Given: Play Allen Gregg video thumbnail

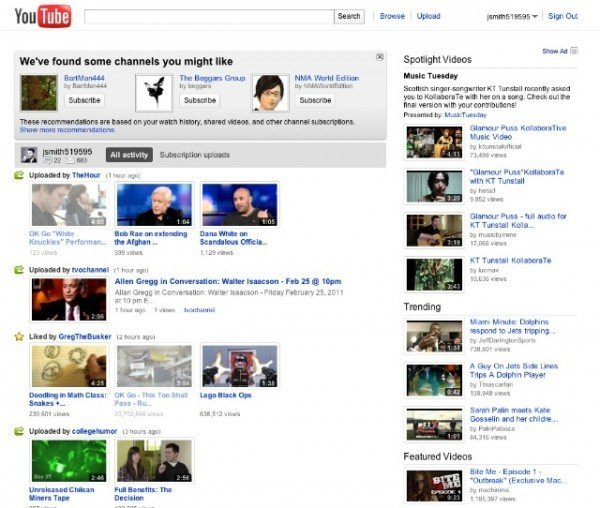Looking at the screenshot, I should click(69, 300).
